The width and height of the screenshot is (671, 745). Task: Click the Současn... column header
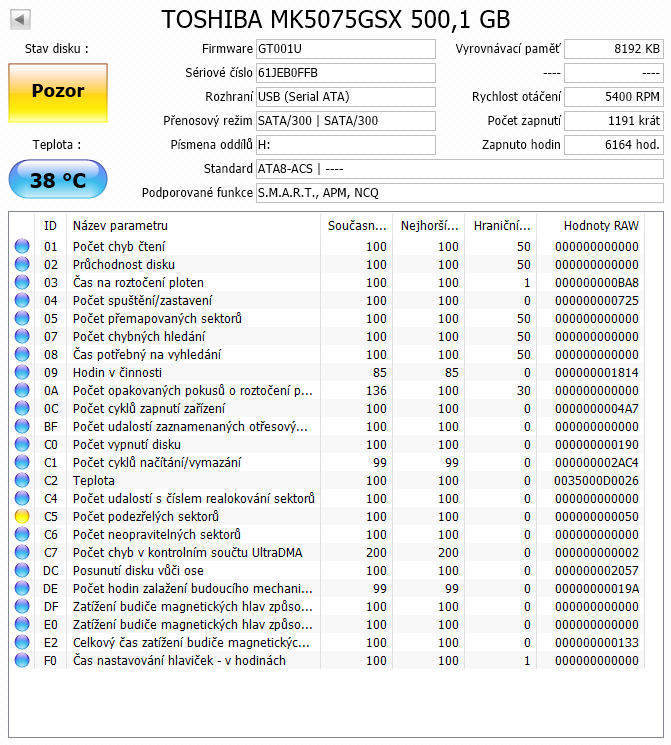point(357,226)
